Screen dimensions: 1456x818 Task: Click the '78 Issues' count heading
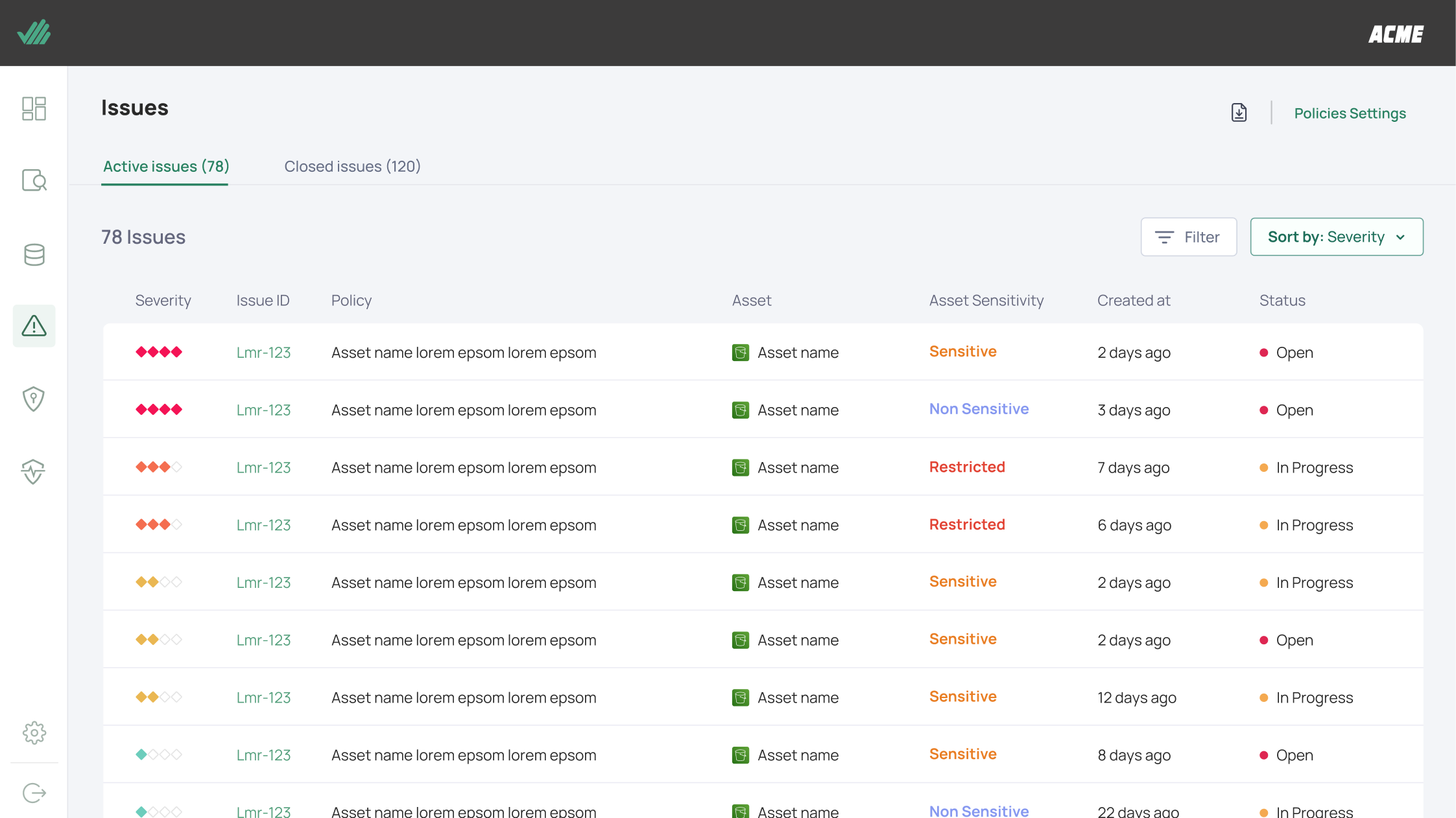[143, 237]
